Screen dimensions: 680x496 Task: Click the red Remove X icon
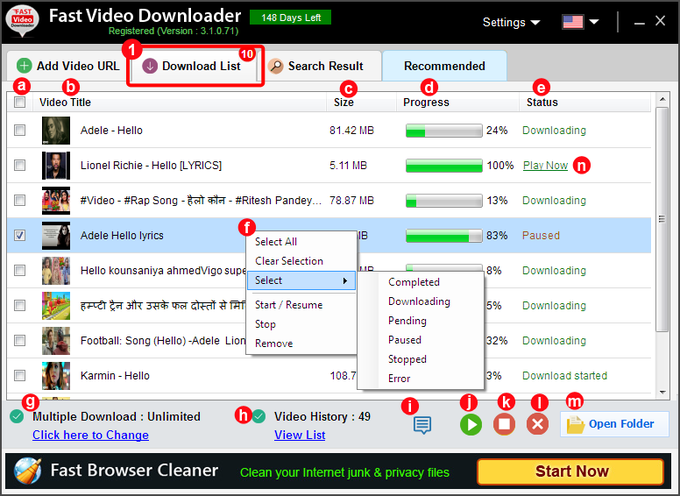pos(537,424)
